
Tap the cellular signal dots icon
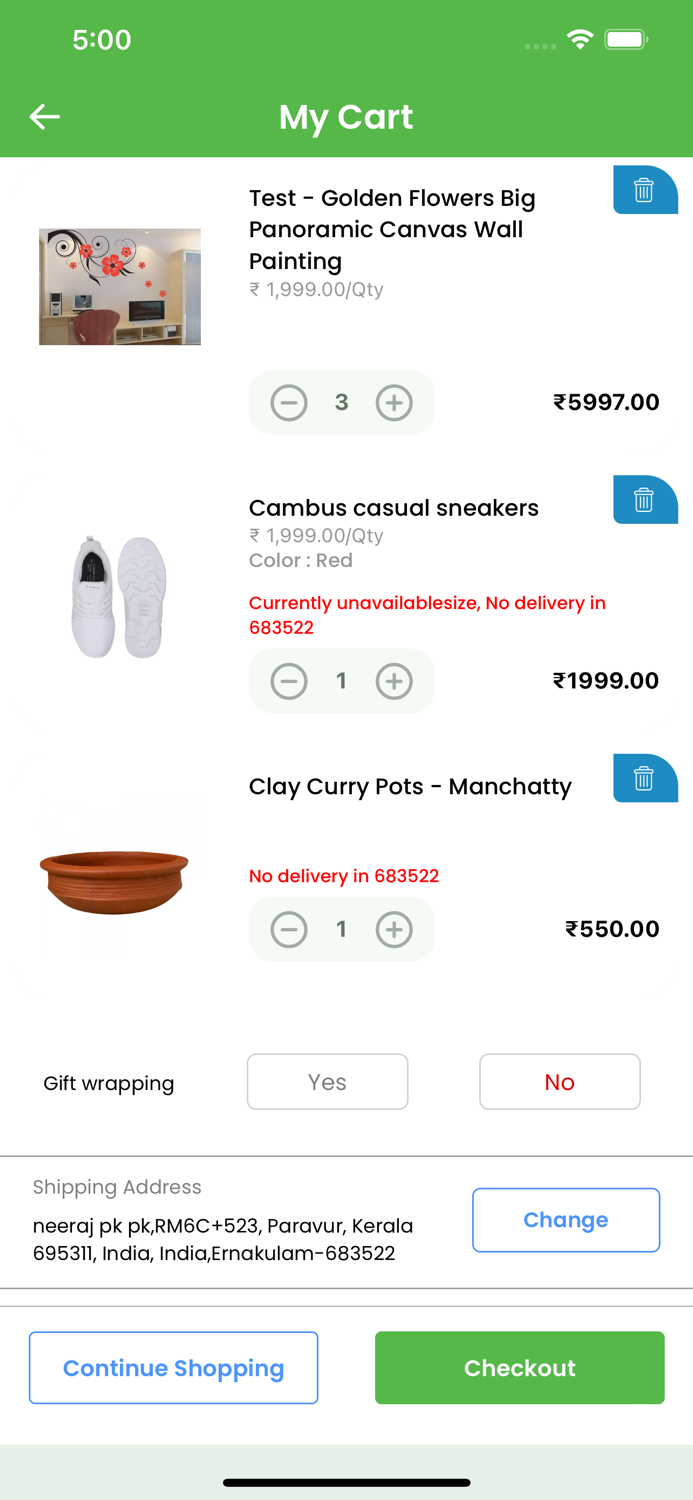[540, 45]
